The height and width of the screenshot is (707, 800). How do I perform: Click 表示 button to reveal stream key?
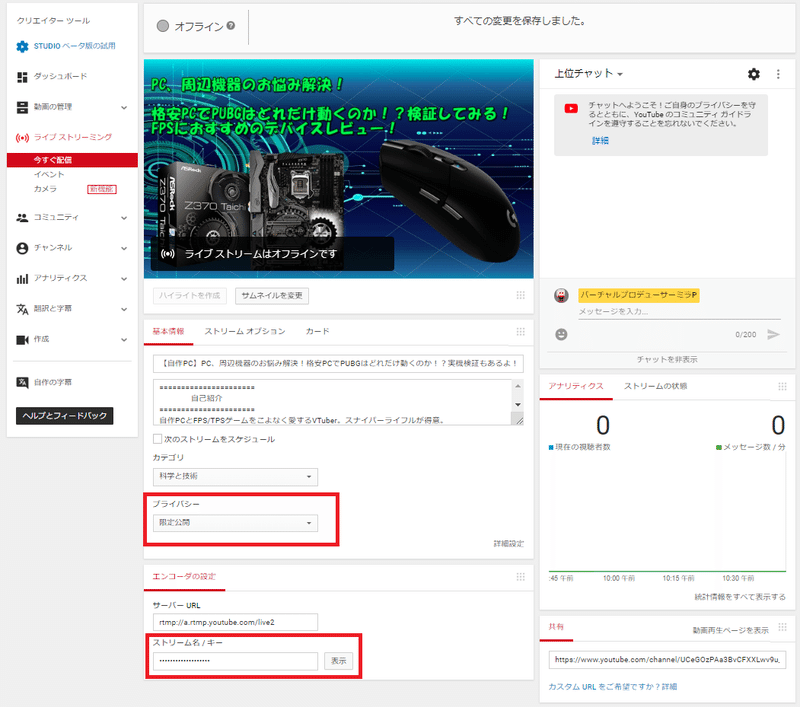[338, 661]
